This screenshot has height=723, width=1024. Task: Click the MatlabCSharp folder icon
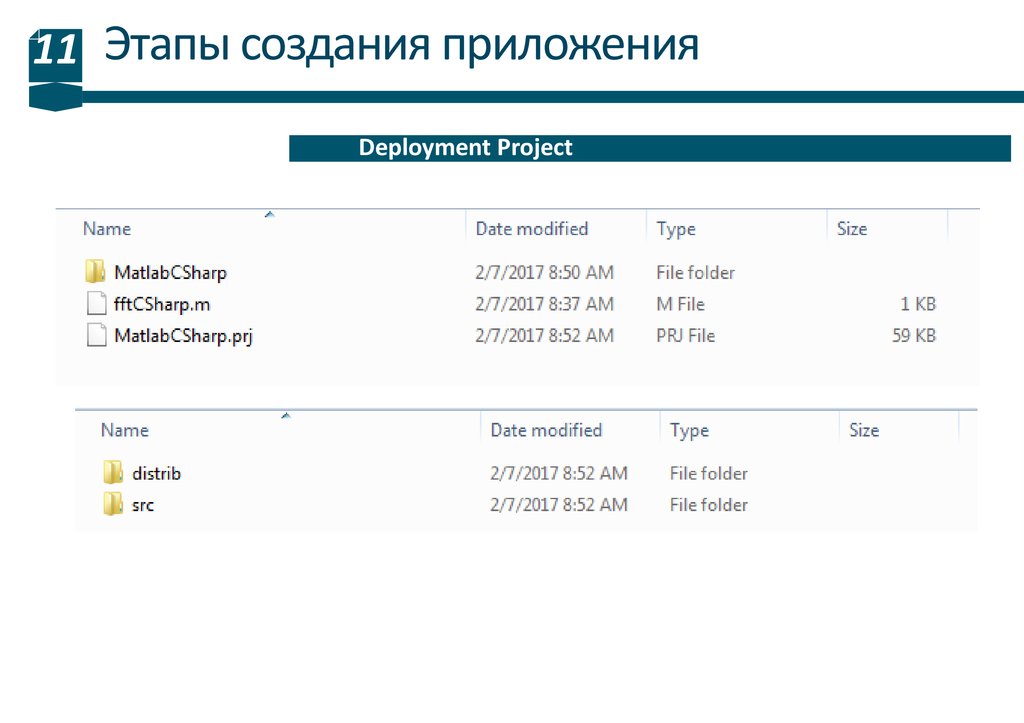96,272
